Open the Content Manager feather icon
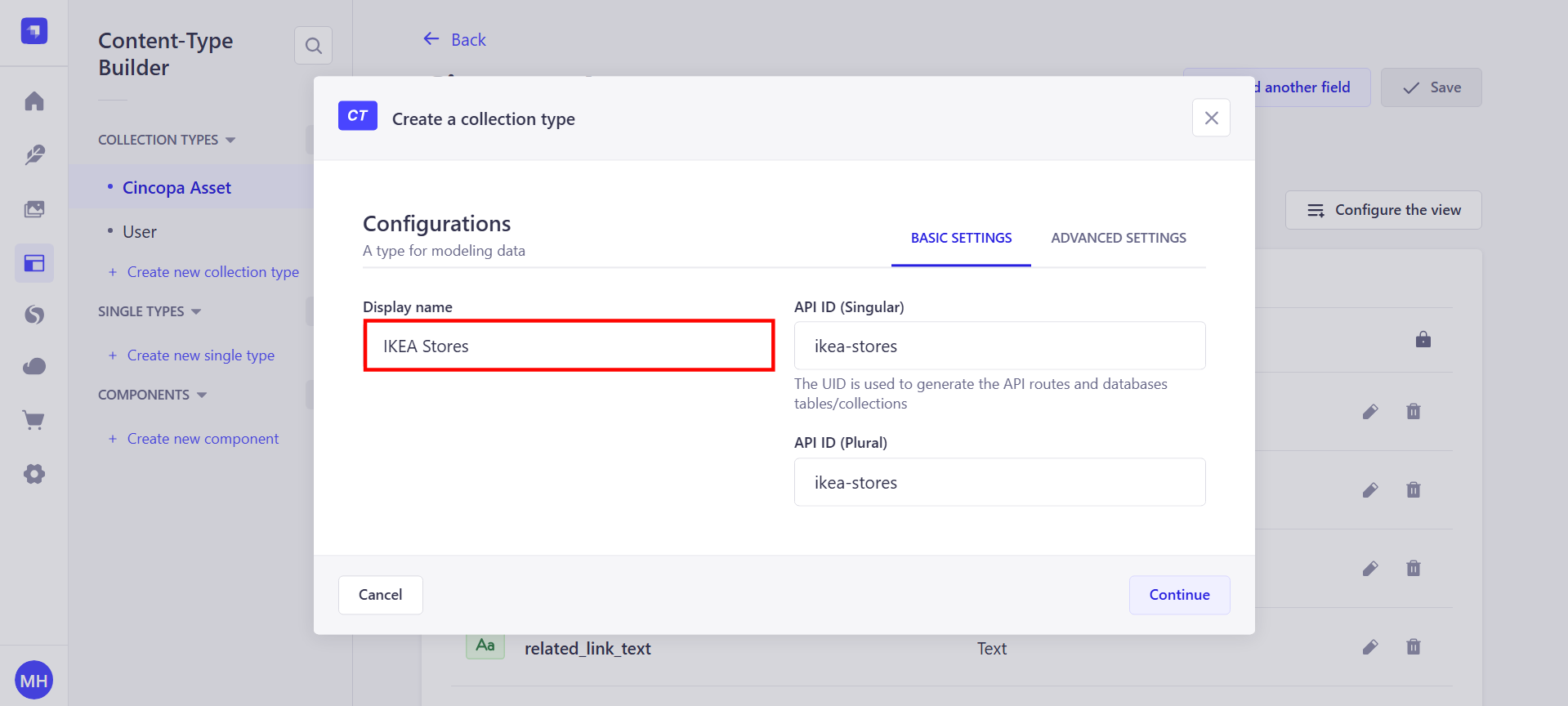 (x=34, y=155)
